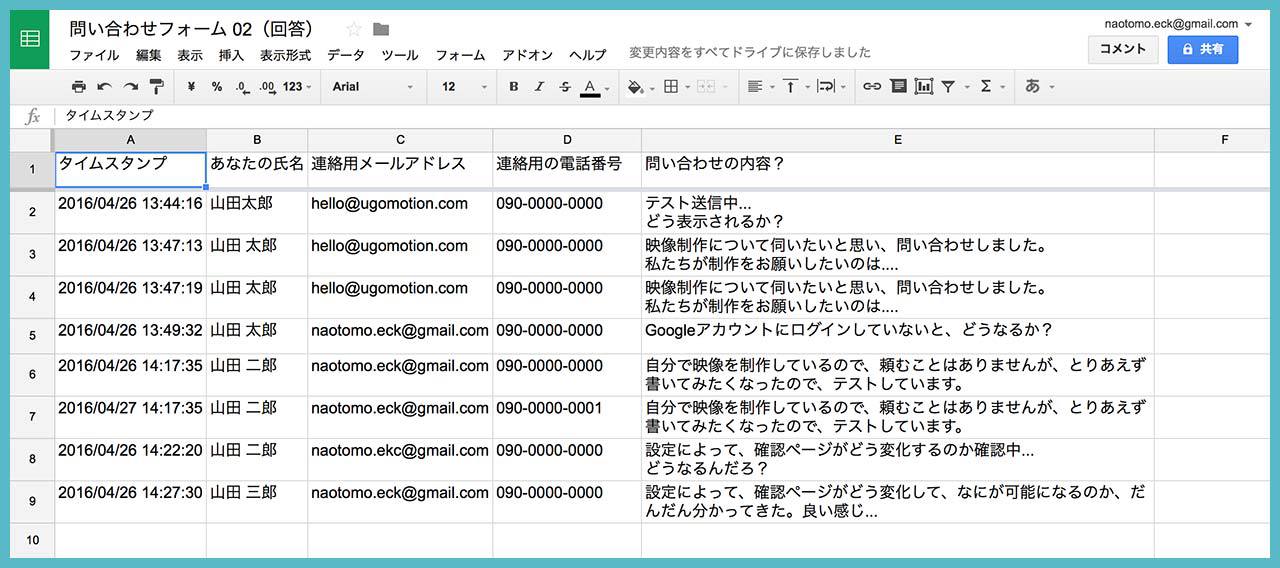Decrease decimal places
1280x568 pixels.
[242, 87]
